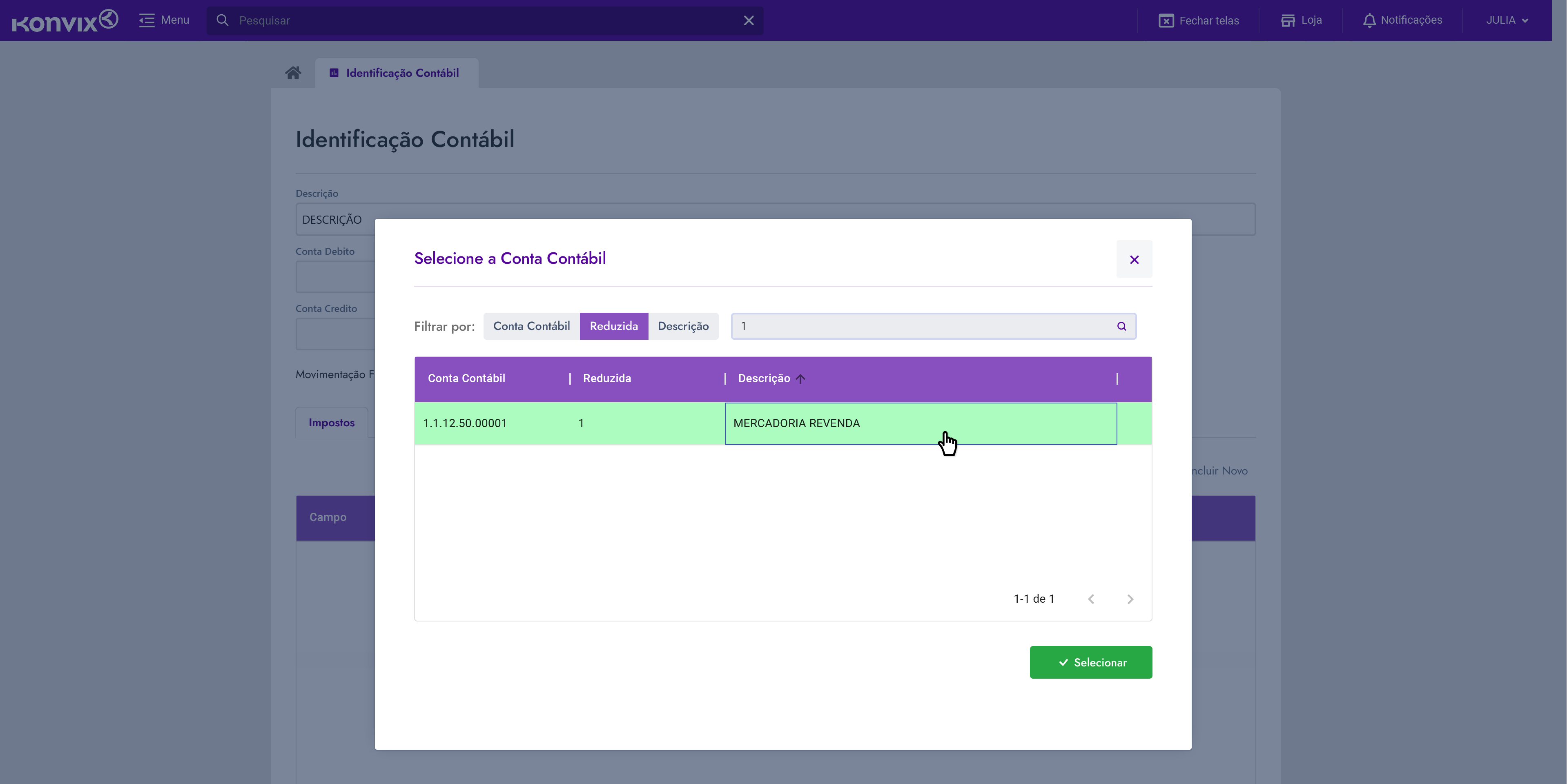Filter by Descrição option

682,327
